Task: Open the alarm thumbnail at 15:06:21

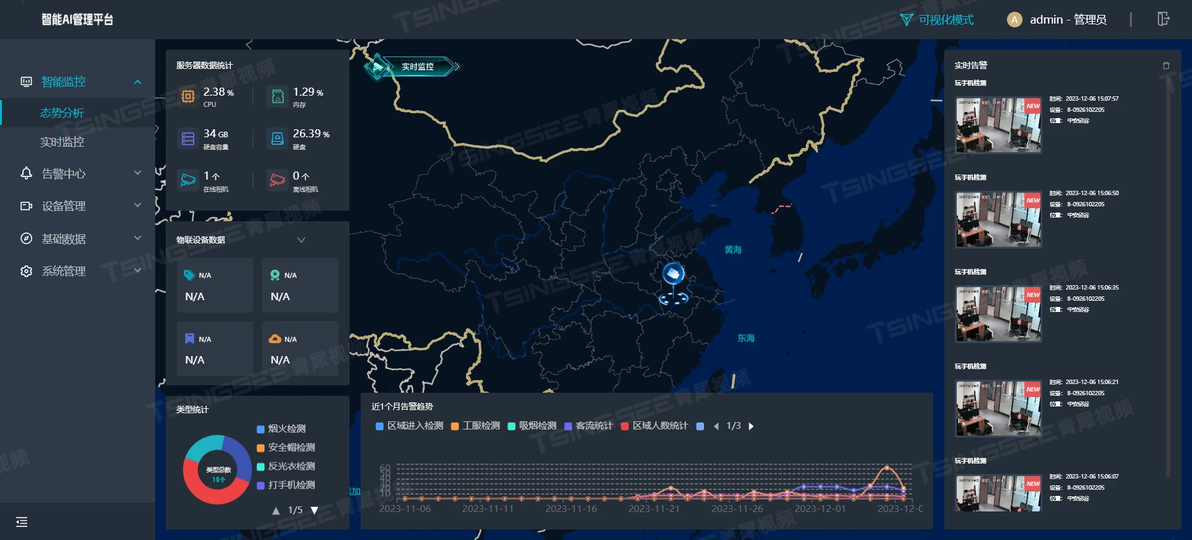Action: (998, 408)
